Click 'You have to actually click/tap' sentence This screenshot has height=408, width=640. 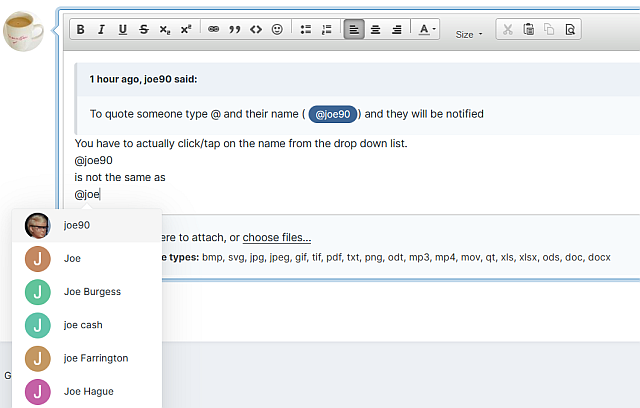(x=241, y=144)
